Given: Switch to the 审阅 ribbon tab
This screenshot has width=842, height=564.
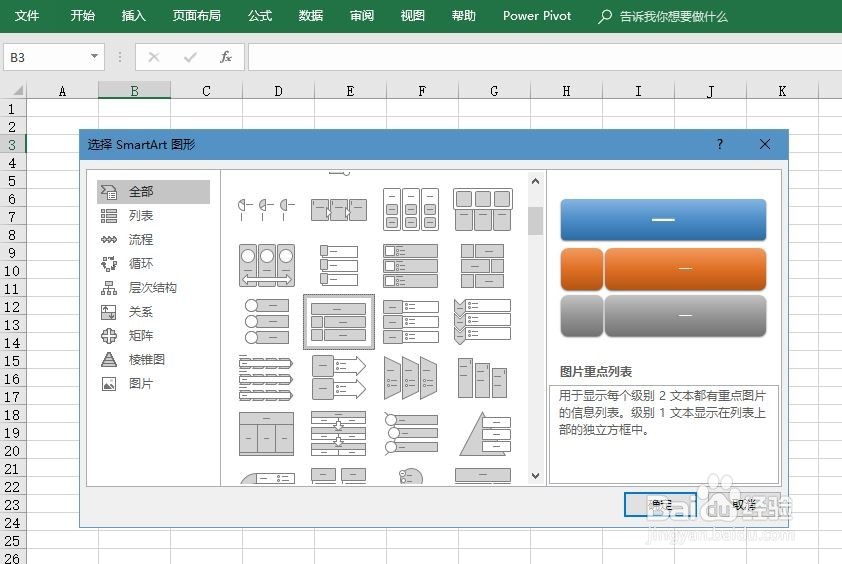Looking at the screenshot, I should (x=362, y=16).
